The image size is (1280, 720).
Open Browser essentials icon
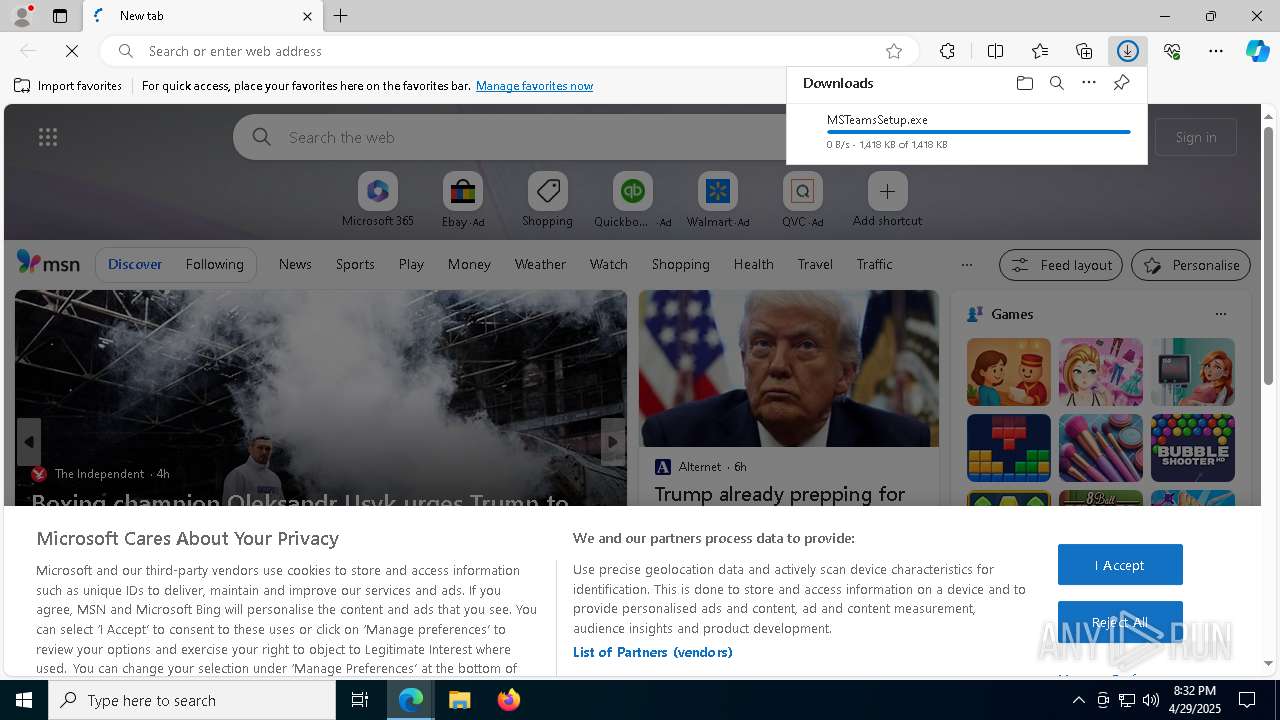click(1172, 51)
